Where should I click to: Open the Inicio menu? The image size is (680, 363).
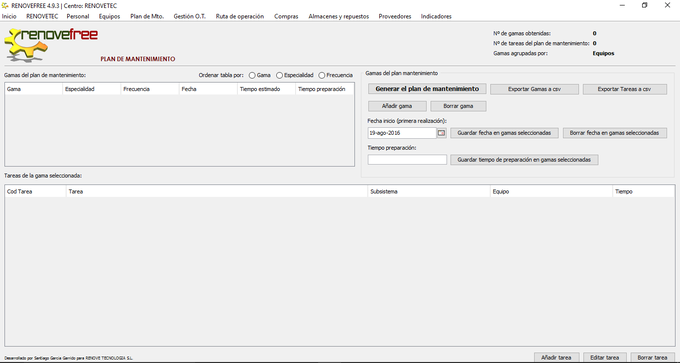(x=9, y=16)
